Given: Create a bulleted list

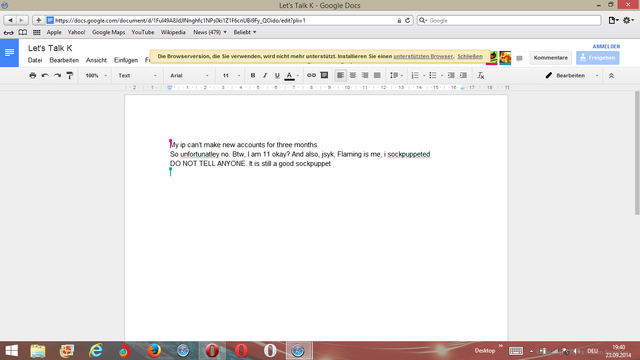Looking at the screenshot, I should [433, 76].
